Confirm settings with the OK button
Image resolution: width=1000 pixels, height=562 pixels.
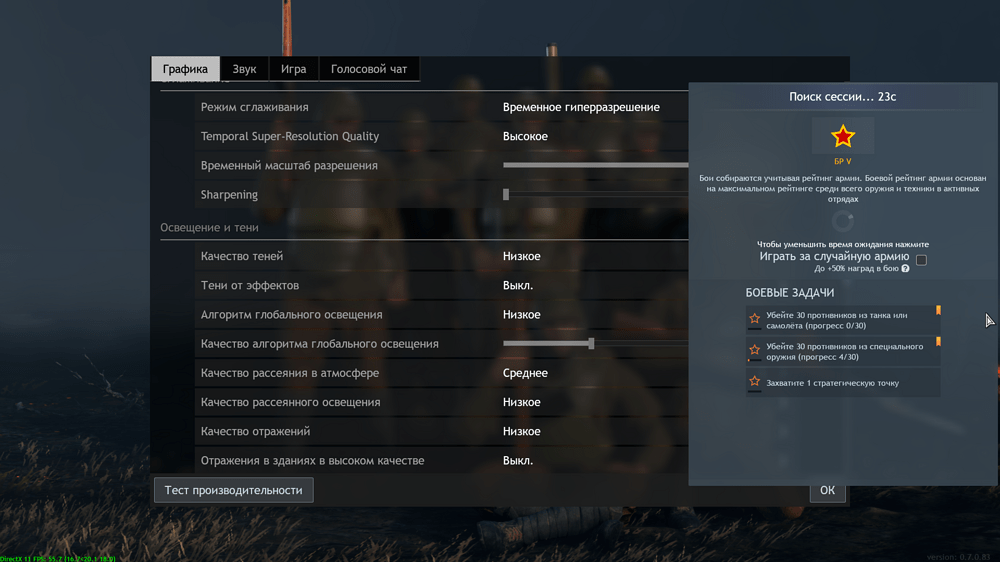point(827,490)
